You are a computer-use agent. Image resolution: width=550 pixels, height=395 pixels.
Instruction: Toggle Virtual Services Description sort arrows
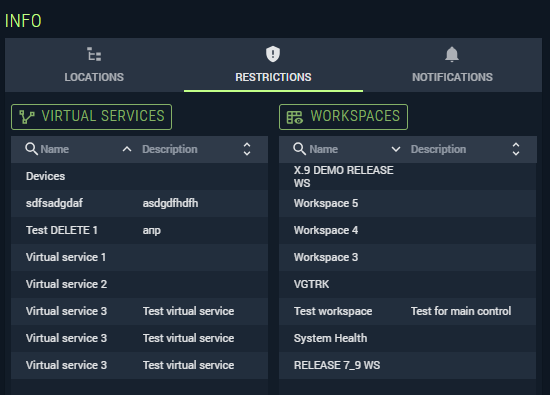click(247, 149)
